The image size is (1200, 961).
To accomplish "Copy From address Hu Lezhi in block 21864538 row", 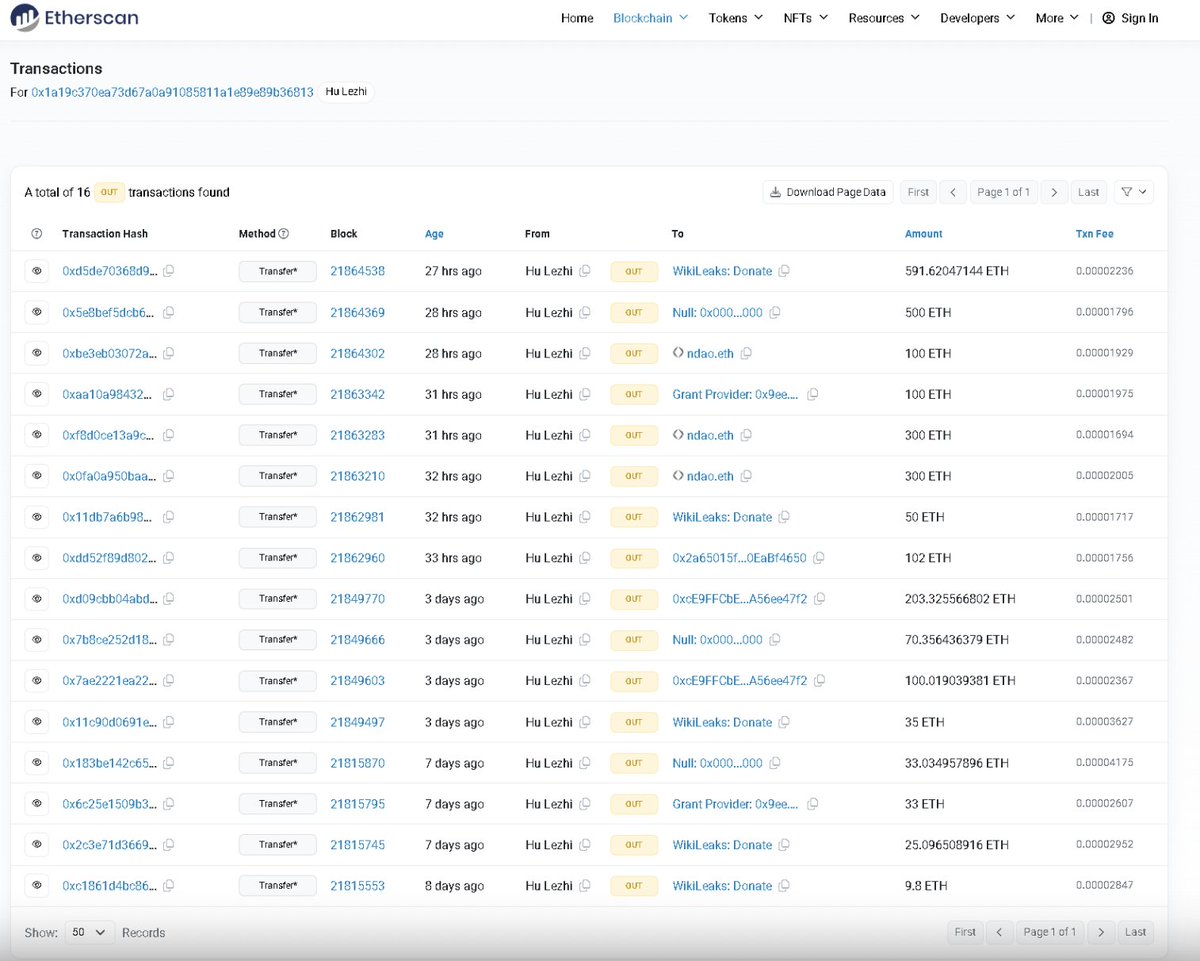I will coord(585,271).
